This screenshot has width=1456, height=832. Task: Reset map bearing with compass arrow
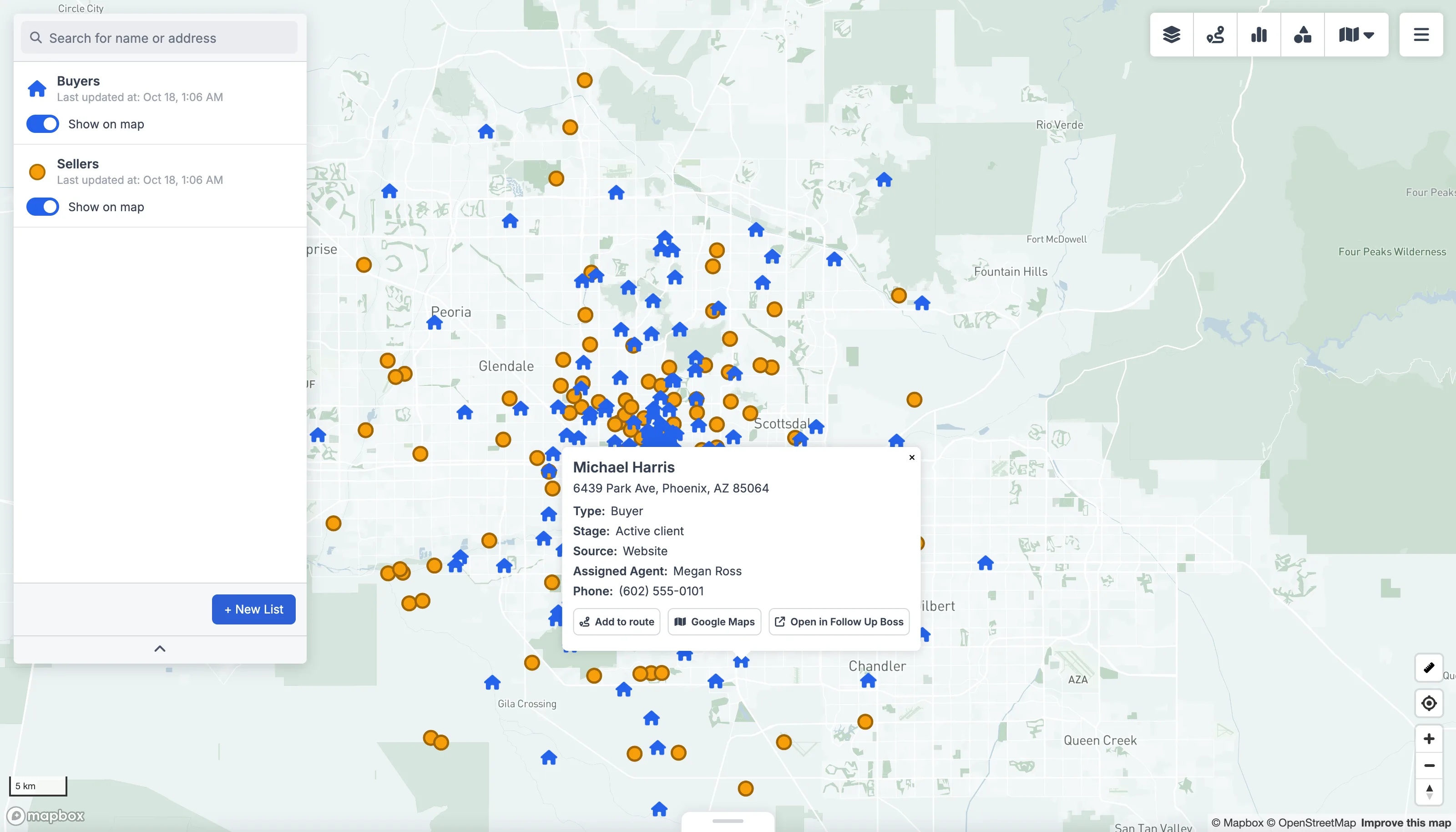click(x=1429, y=791)
